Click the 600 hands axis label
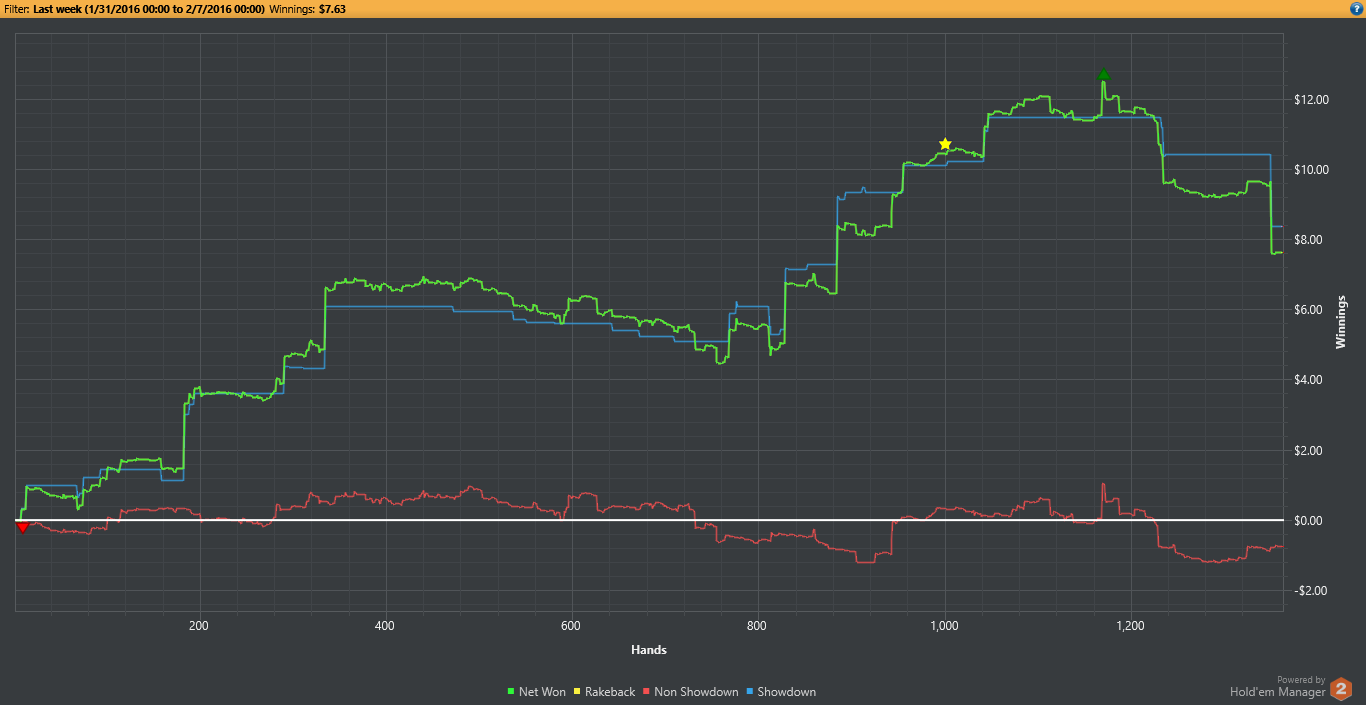Viewport: 1366px width, 705px height. click(x=571, y=626)
